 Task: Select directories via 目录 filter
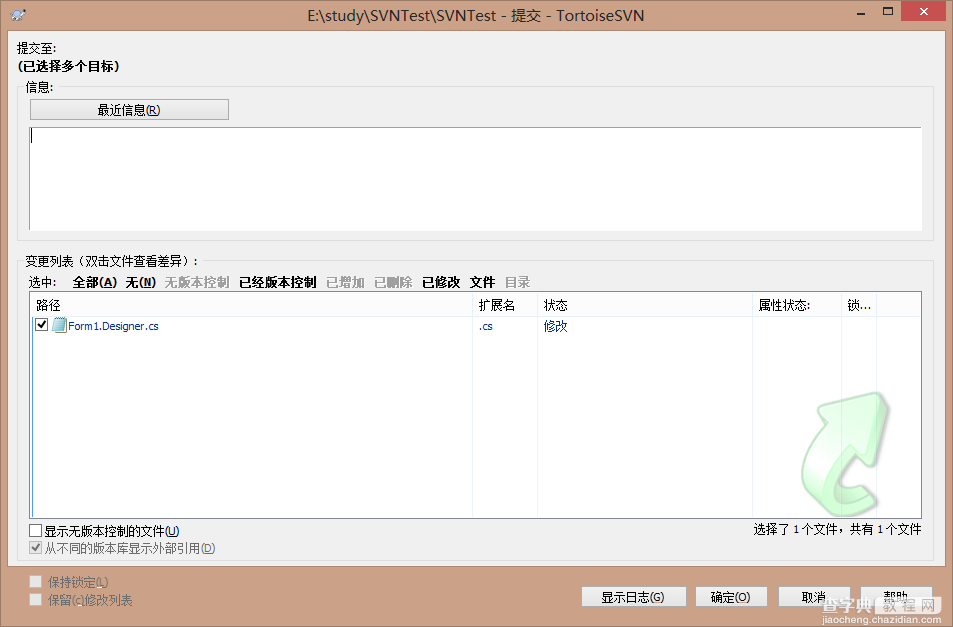point(518,283)
